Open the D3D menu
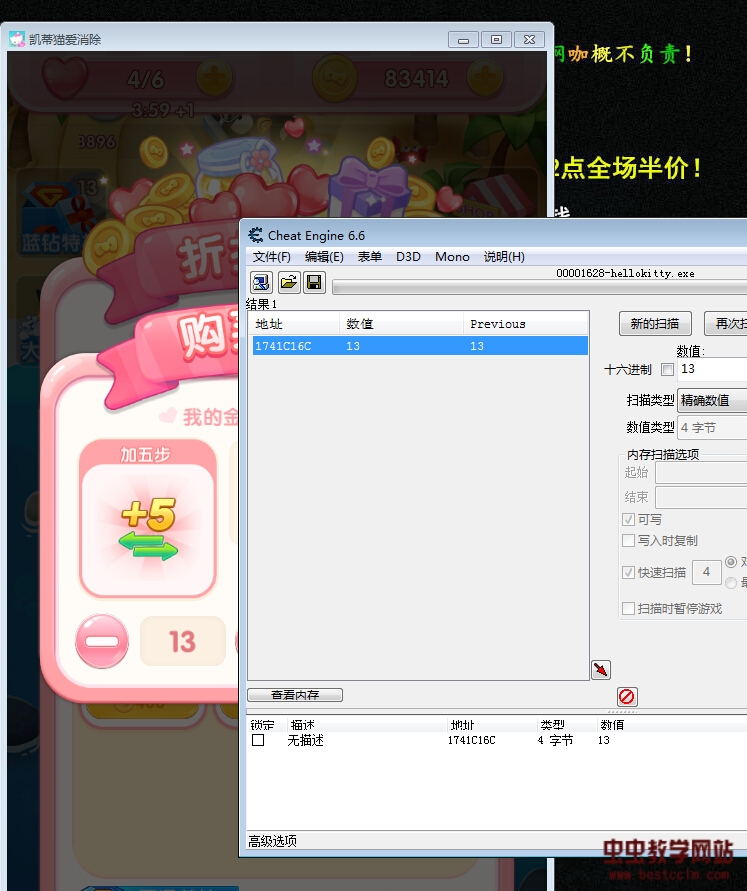Viewport: 747px width, 891px height. 408,257
